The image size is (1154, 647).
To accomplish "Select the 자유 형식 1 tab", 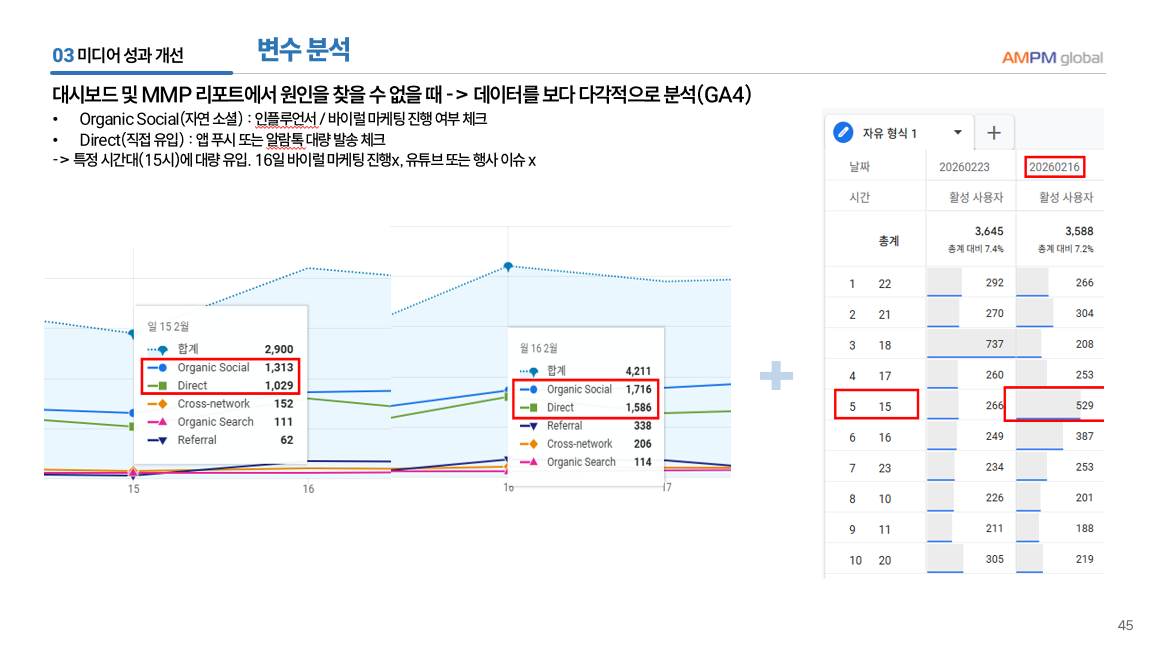I will (889, 133).
